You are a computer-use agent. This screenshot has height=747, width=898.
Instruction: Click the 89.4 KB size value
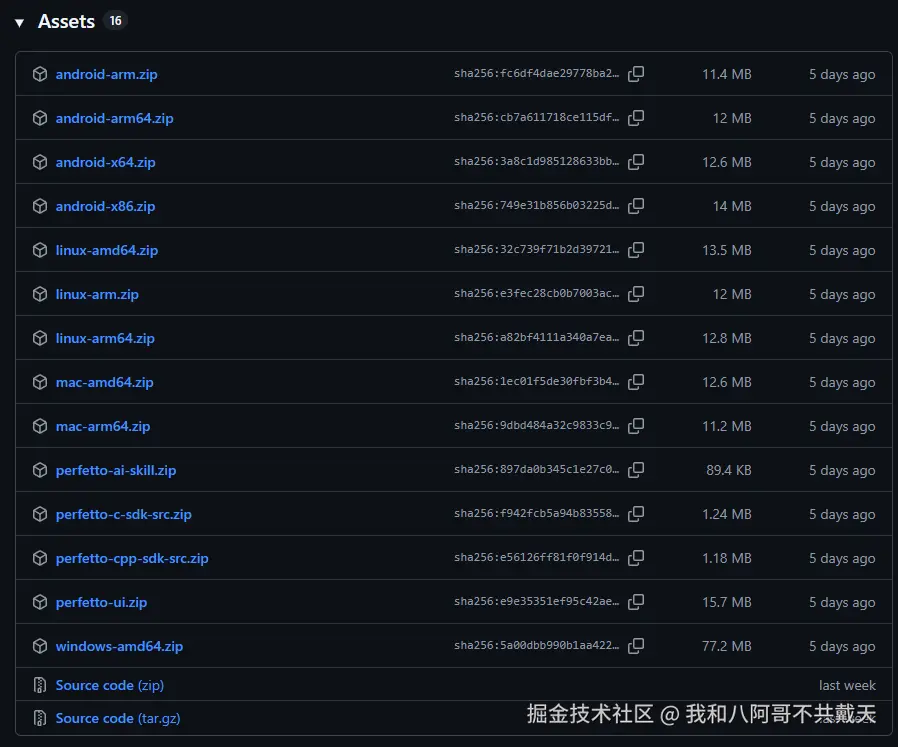pos(728,470)
